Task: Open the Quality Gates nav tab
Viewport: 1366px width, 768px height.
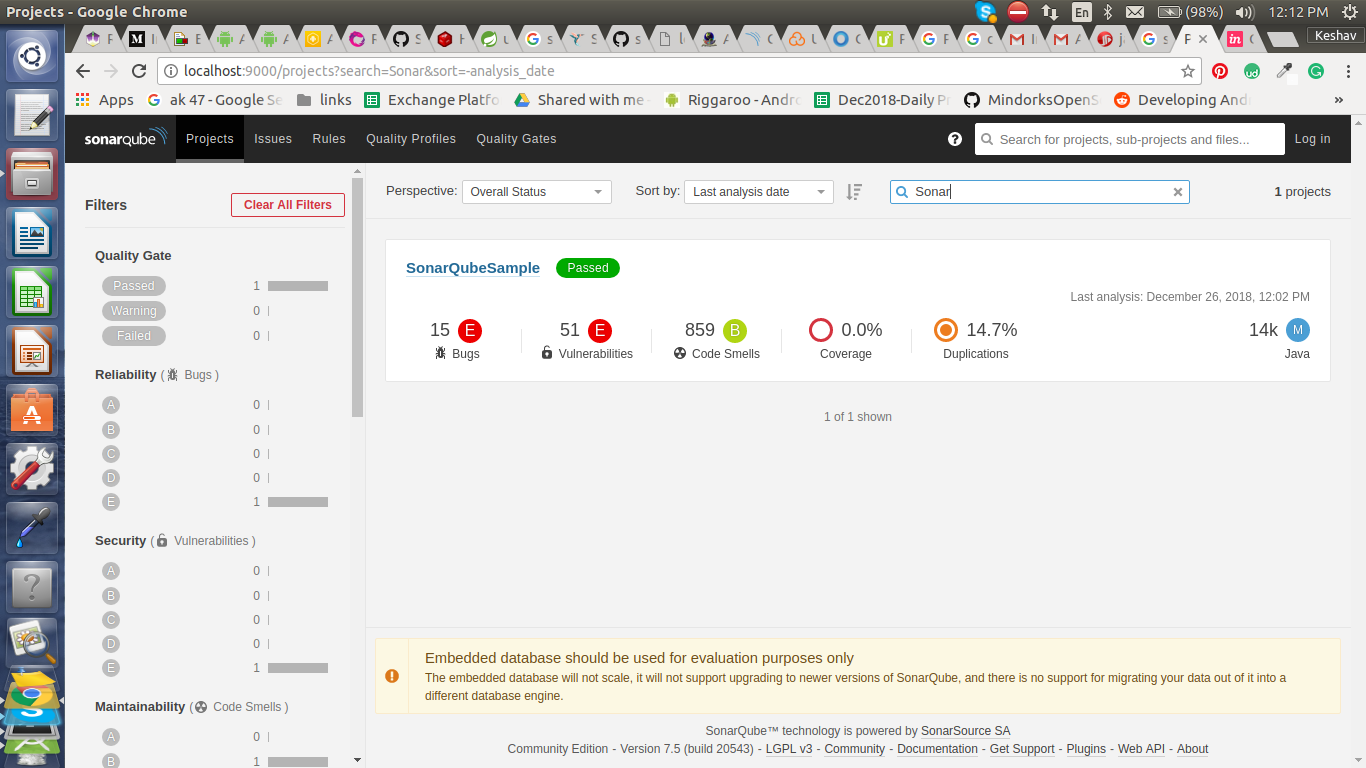Action: pyautogui.click(x=516, y=139)
